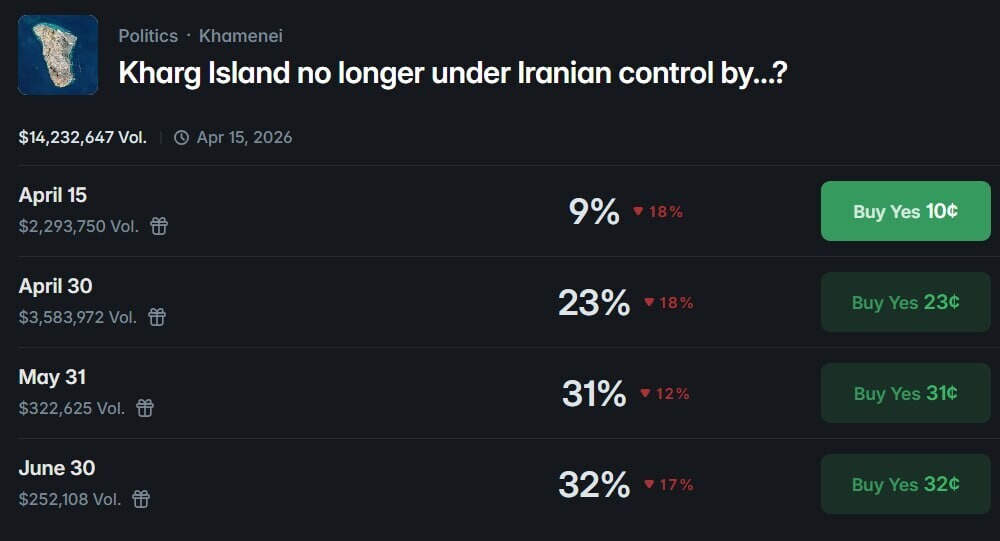1000x541 pixels.
Task: Click the gift icon beside May 31 volume
Action: [x=145, y=408]
